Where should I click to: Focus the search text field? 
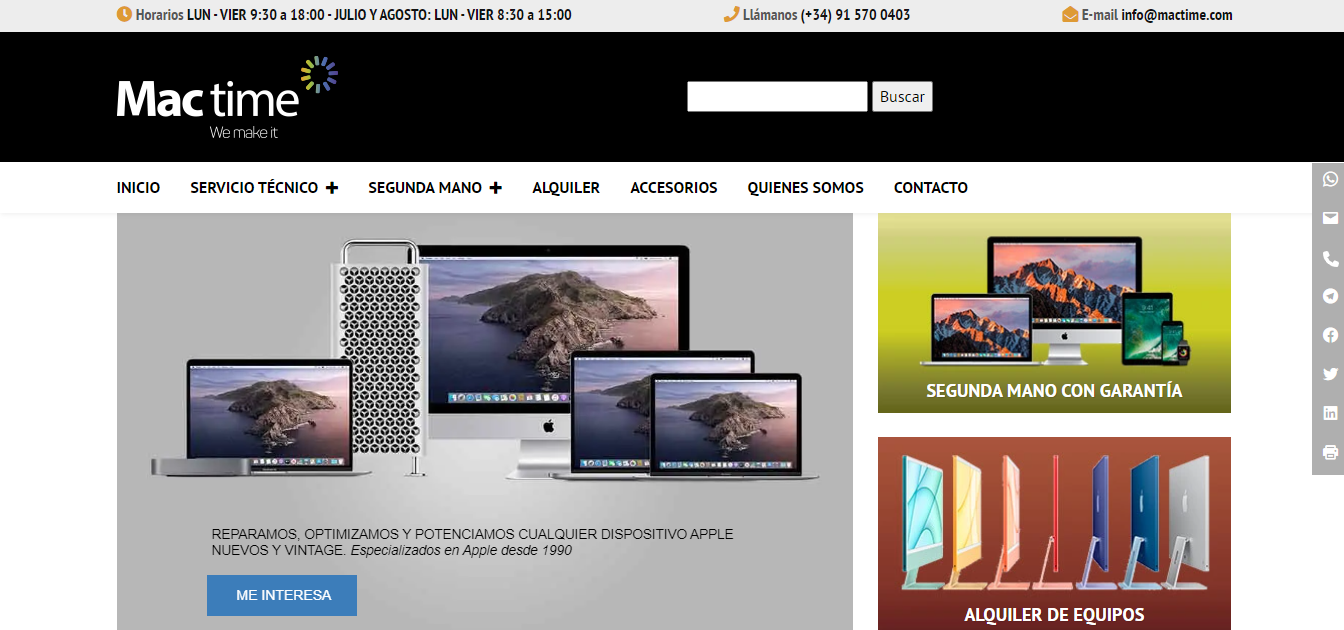pyautogui.click(x=777, y=97)
